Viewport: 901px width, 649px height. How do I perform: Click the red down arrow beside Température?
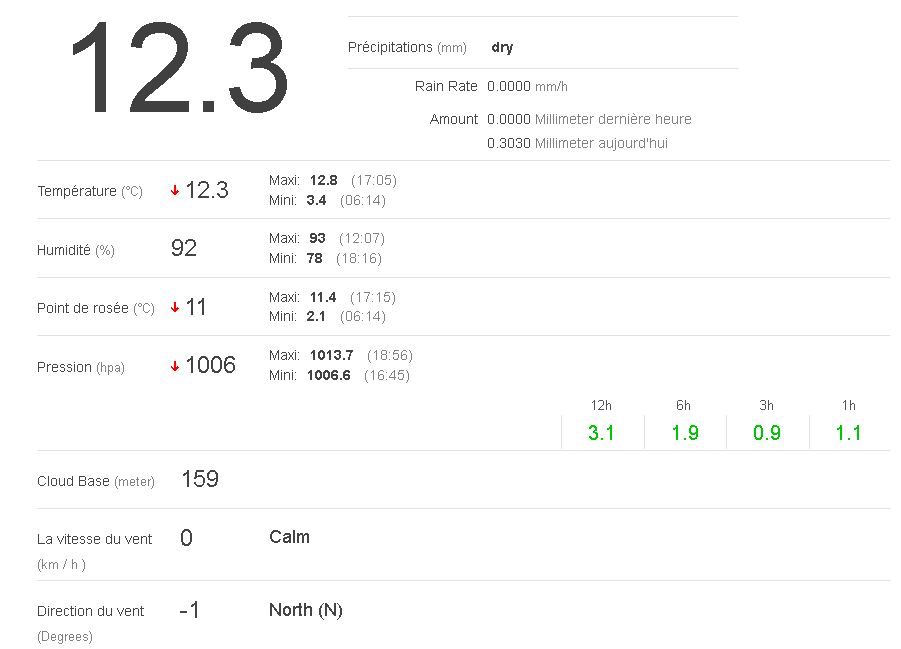175,191
